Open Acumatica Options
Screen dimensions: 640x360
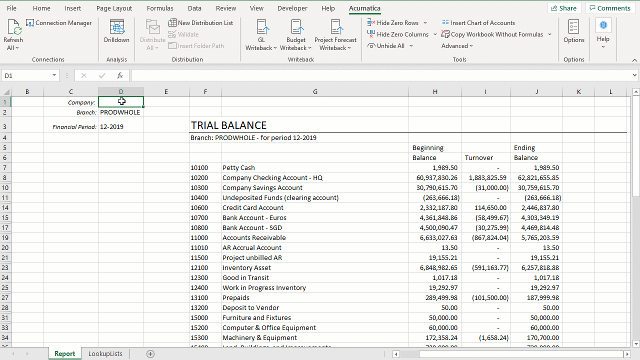(x=573, y=31)
